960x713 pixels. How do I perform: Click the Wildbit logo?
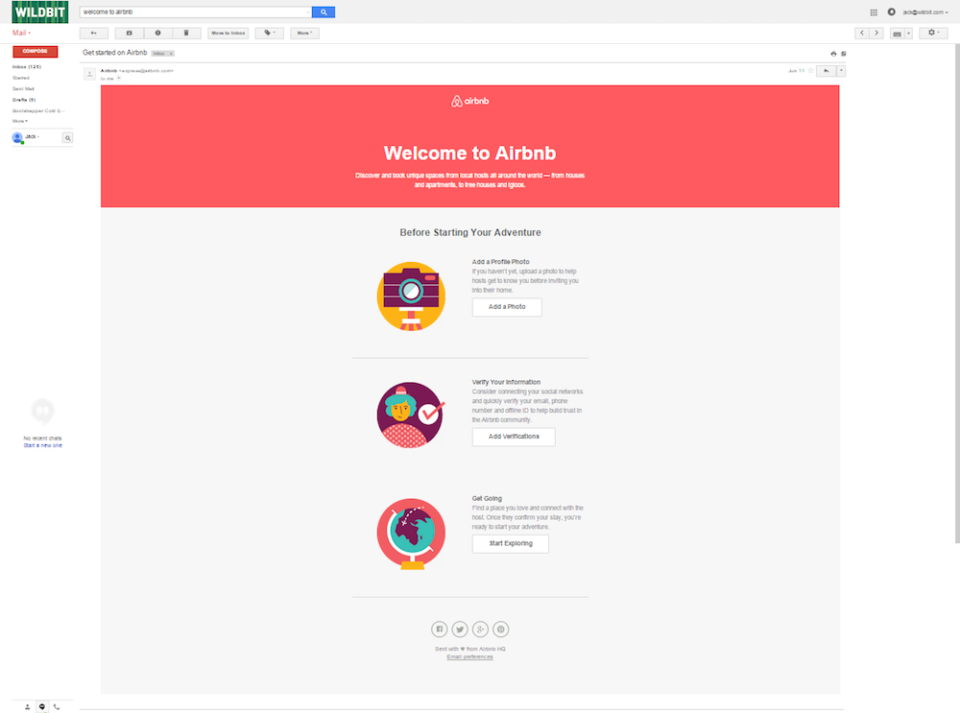pos(40,12)
